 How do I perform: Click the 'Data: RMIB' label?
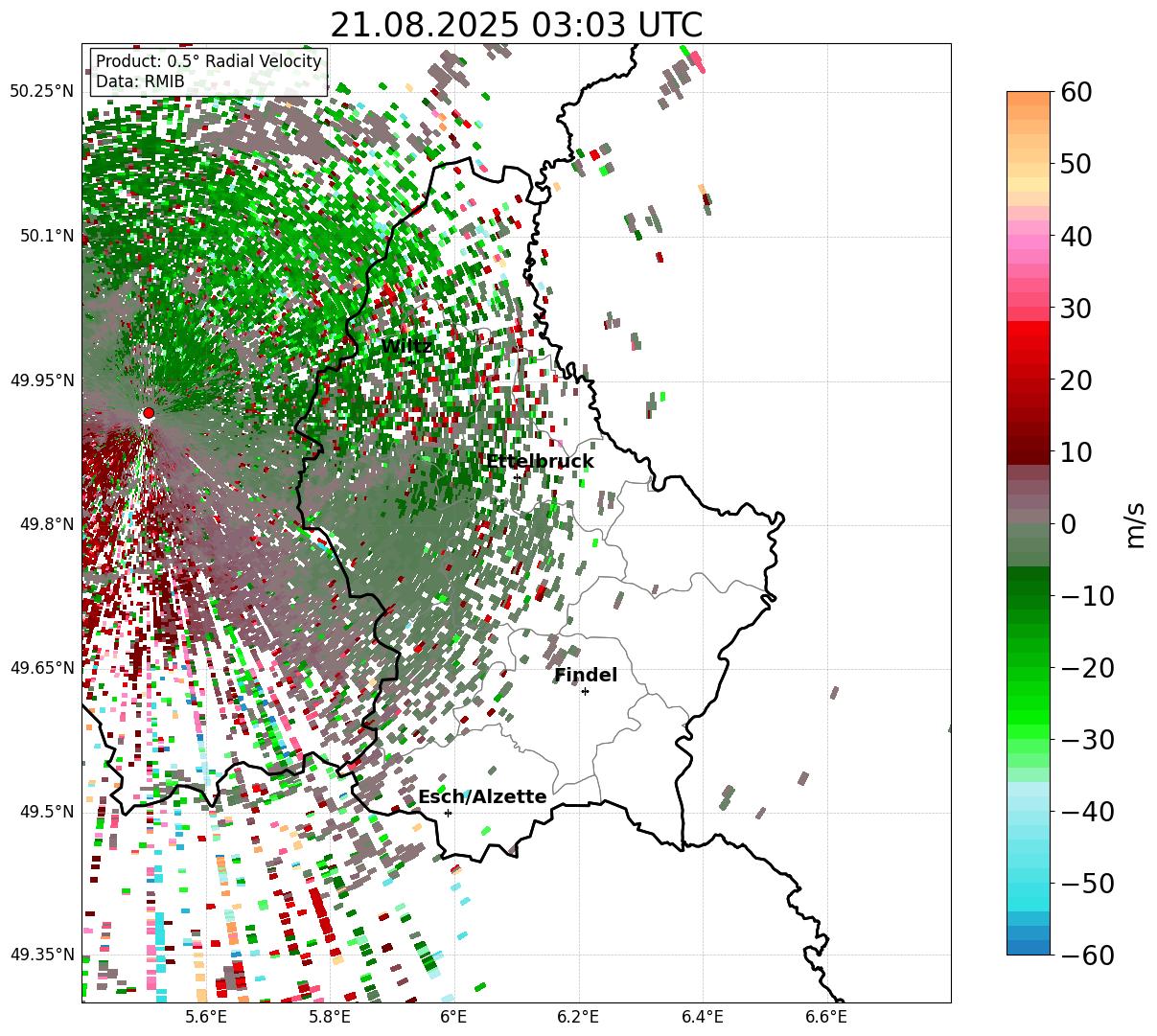140,81
